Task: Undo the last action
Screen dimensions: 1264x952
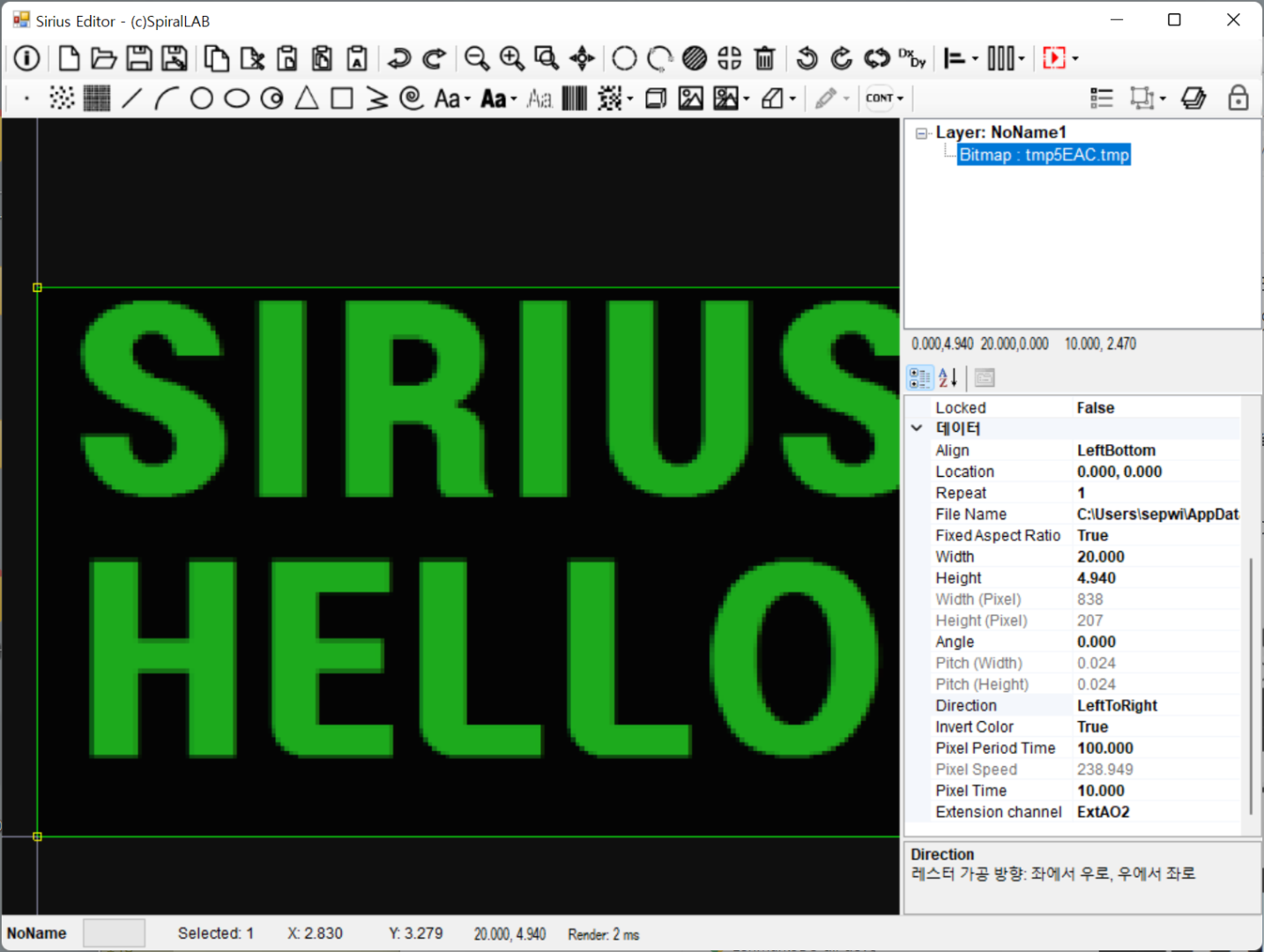Action: (399, 58)
